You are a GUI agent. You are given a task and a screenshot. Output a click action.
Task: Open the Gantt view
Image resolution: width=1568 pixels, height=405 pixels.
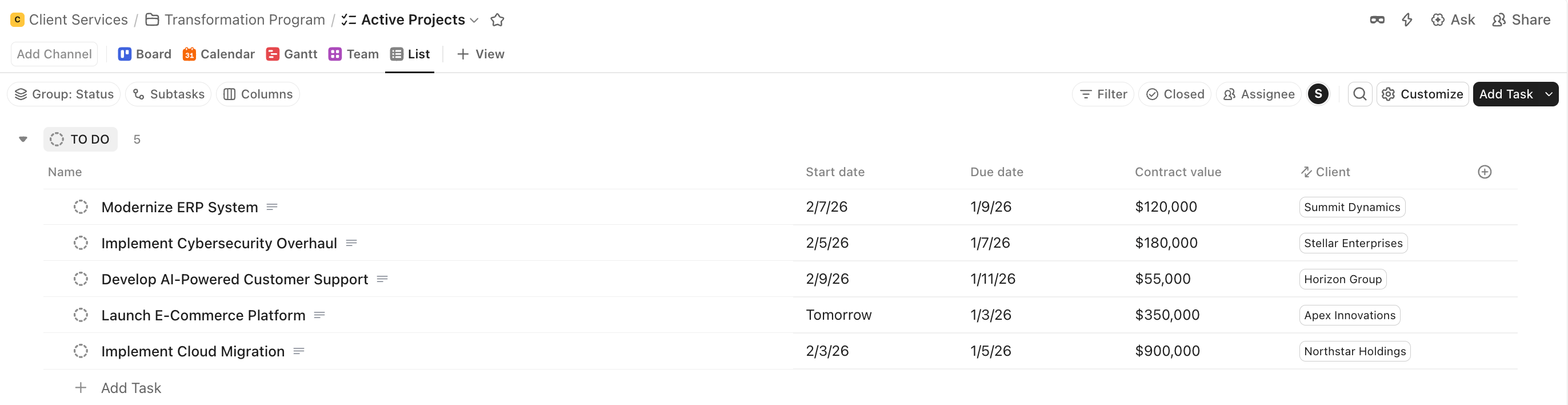click(x=291, y=54)
